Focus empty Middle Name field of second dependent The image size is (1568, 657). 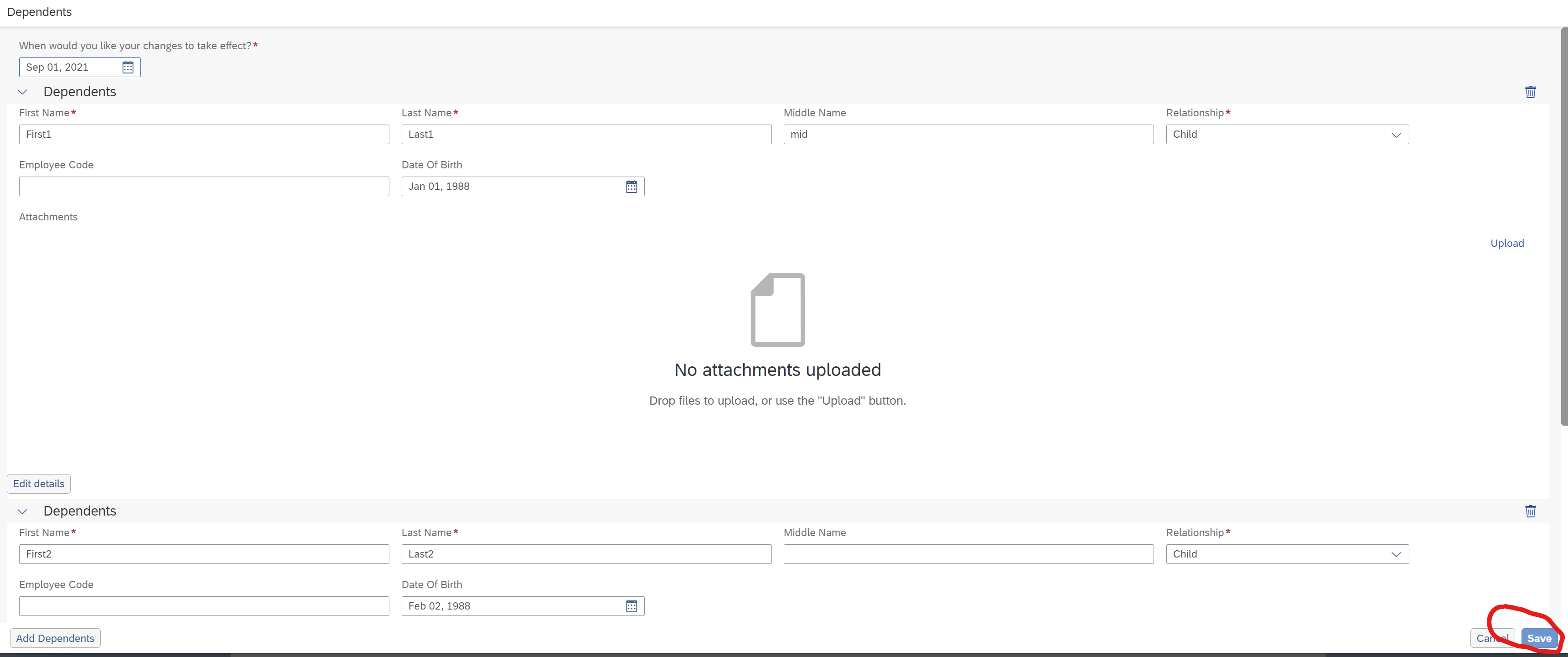[x=968, y=554]
